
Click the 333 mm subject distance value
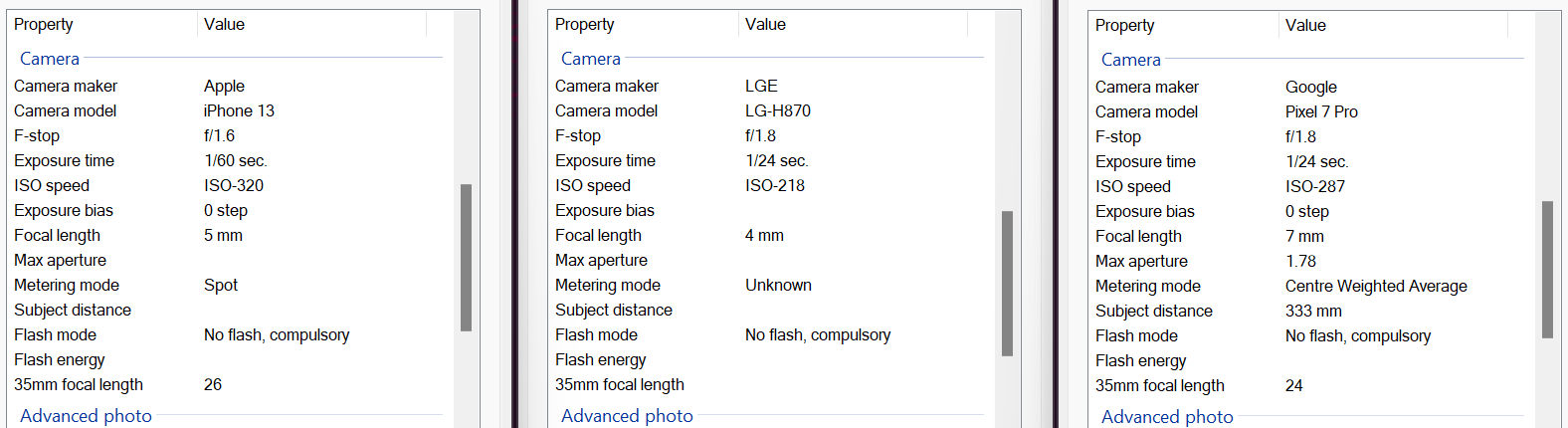tap(1313, 311)
